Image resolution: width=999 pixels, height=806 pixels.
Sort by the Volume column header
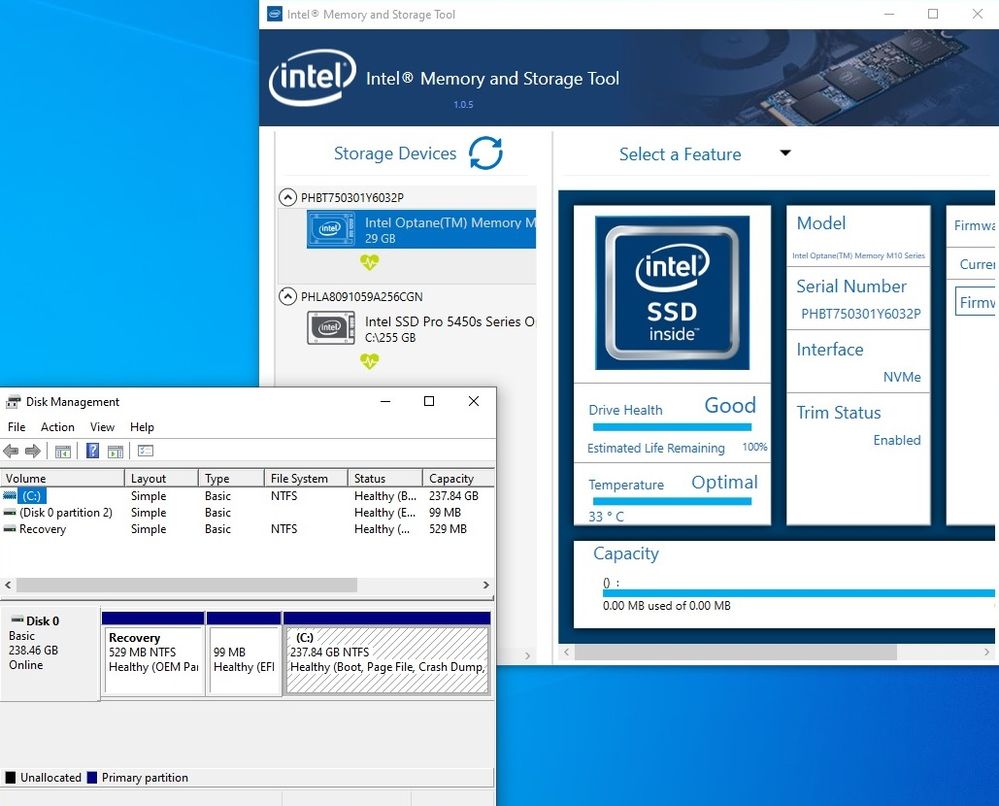tap(62, 478)
